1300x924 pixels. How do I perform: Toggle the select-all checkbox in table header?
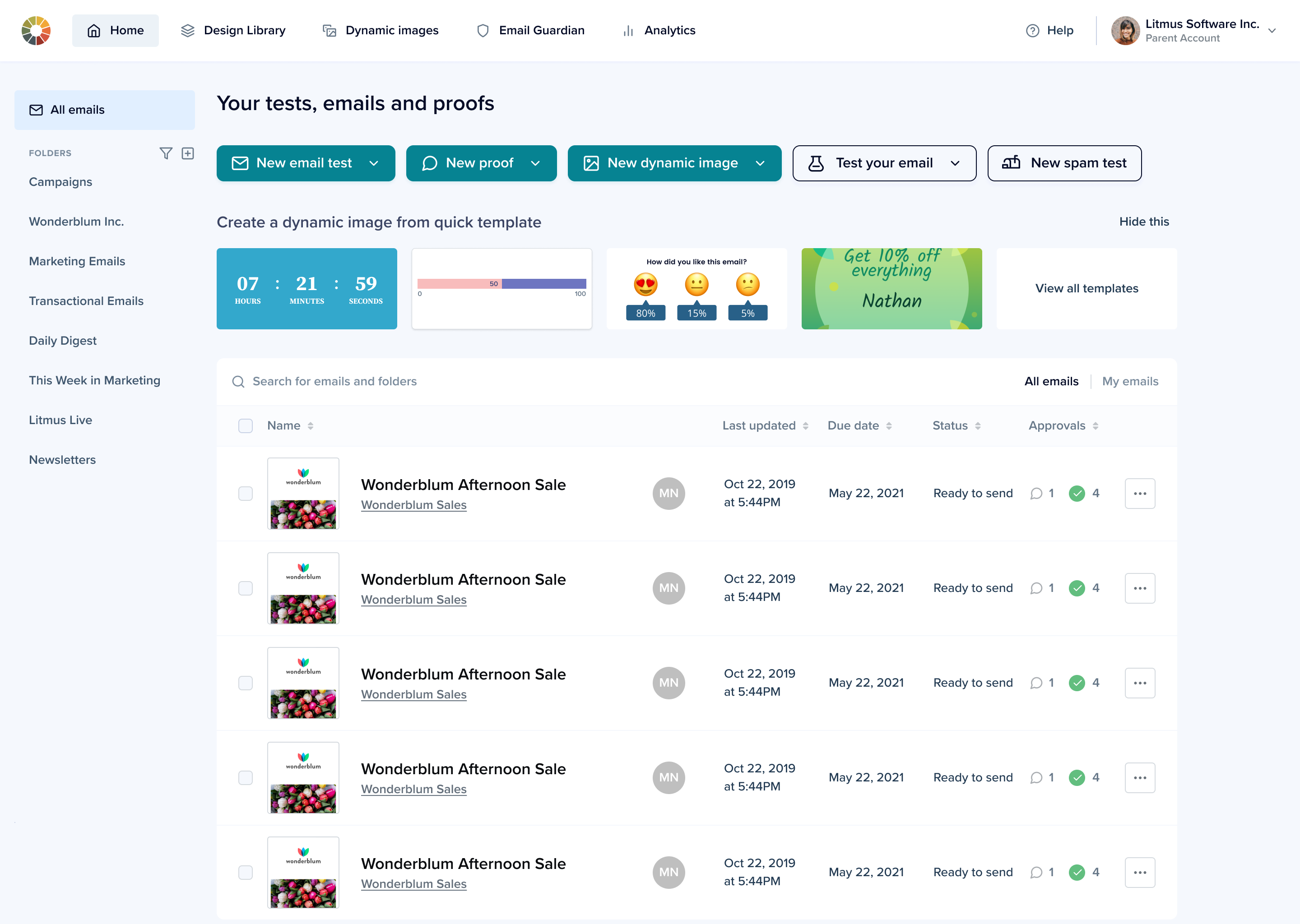pos(245,425)
